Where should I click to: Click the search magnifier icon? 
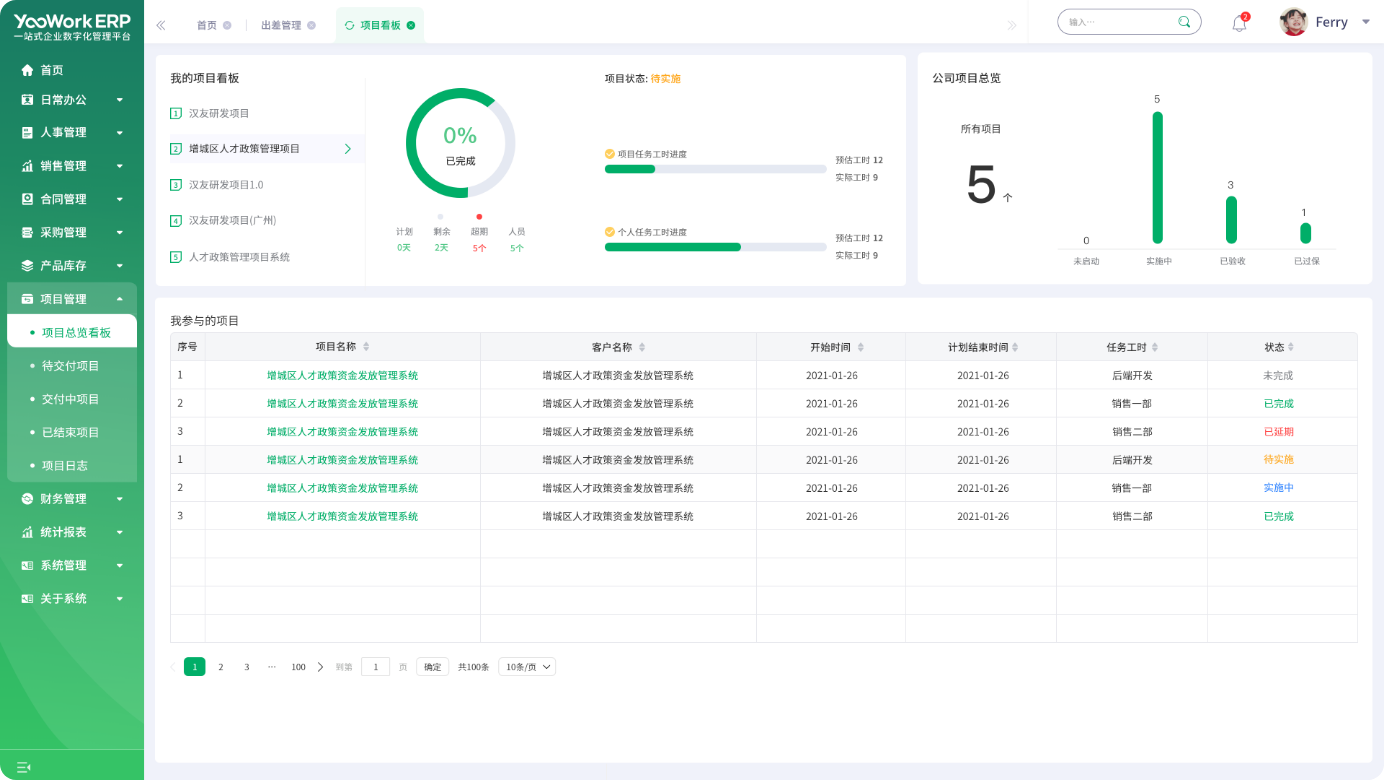pos(1184,22)
